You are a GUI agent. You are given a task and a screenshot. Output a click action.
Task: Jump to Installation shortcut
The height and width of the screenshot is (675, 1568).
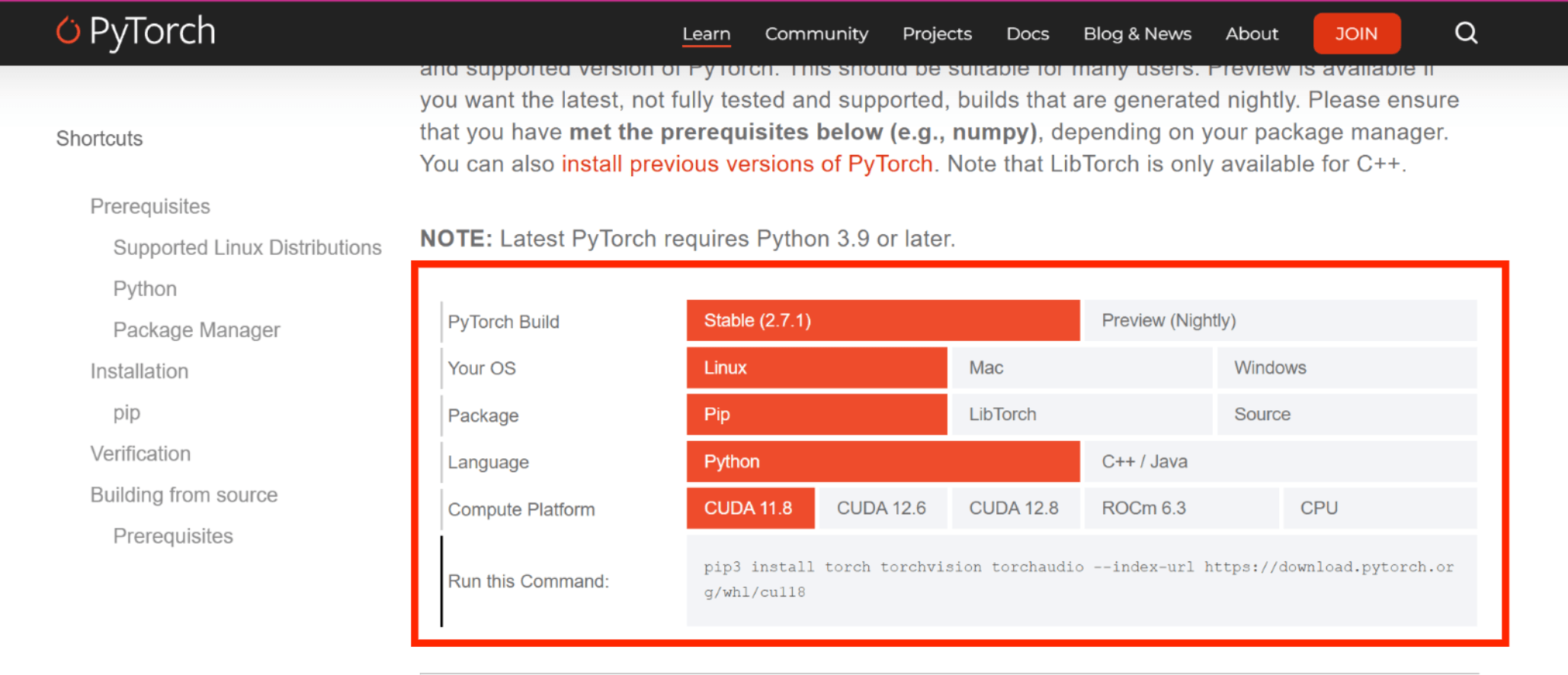(139, 371)
